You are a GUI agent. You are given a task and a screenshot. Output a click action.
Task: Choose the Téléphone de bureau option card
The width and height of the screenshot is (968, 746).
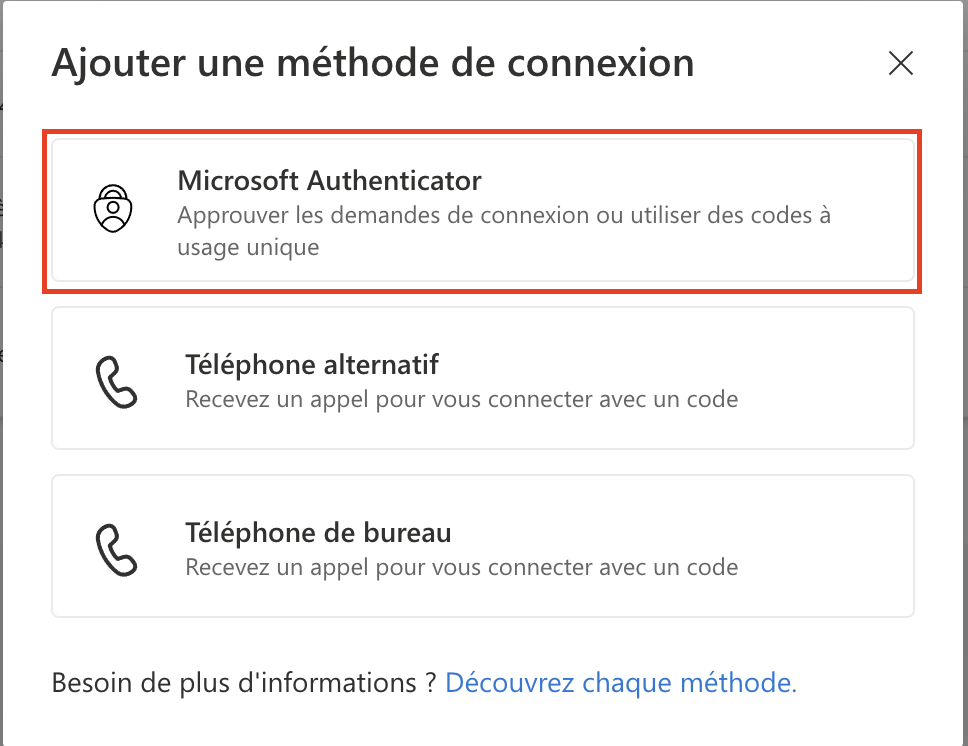click(482, 546)
